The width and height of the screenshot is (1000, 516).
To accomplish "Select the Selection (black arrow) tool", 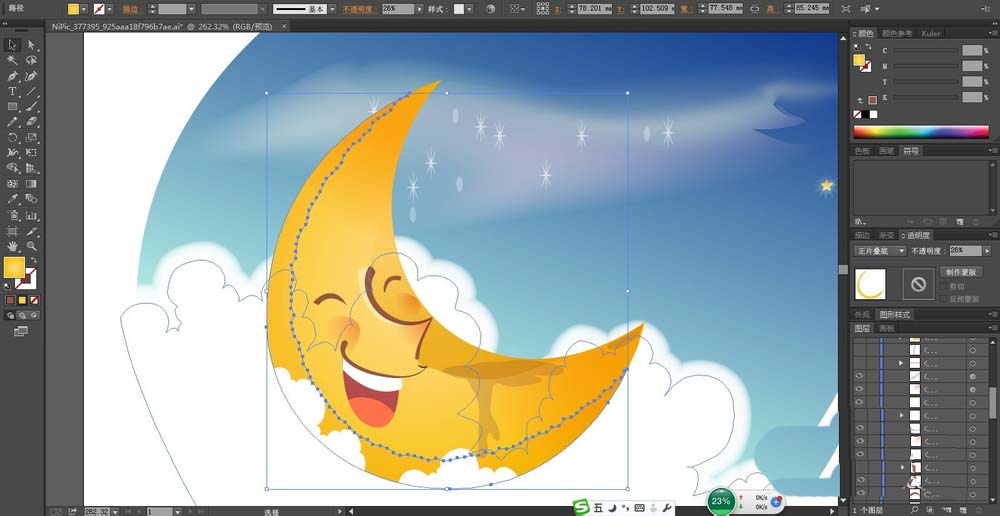I will 12,45.
